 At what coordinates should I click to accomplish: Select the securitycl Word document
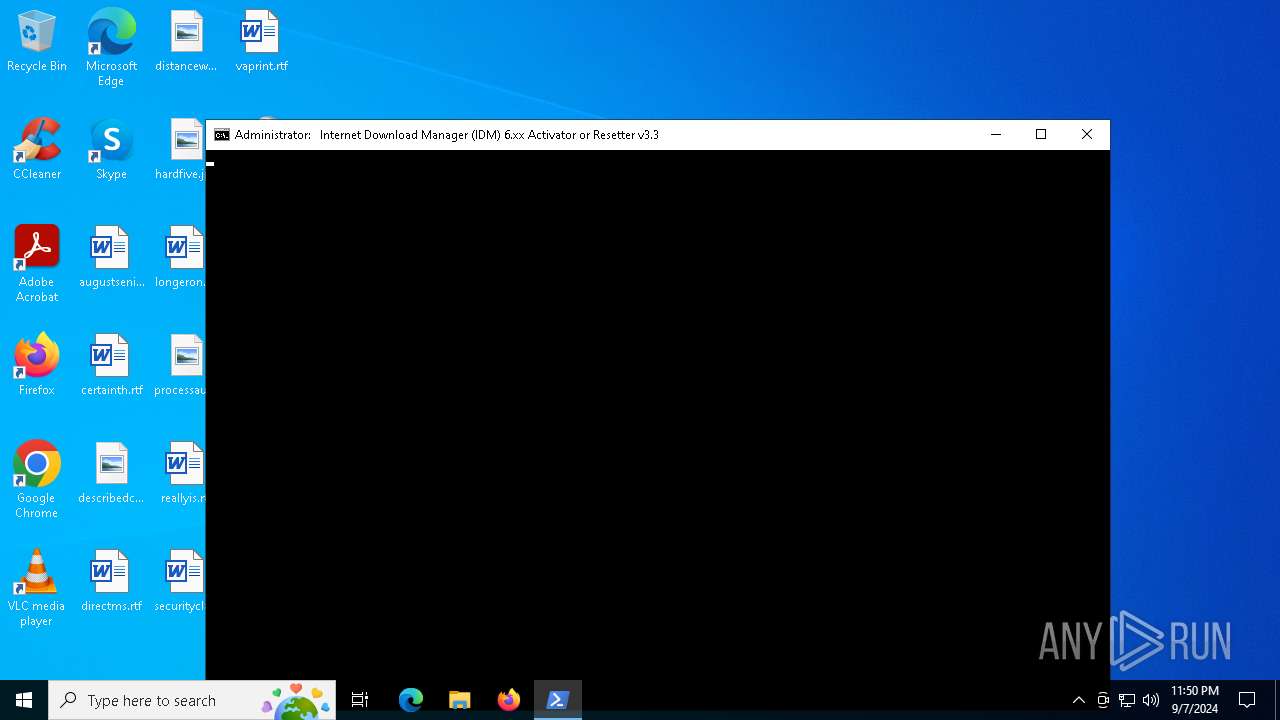[x=181, y=582]
